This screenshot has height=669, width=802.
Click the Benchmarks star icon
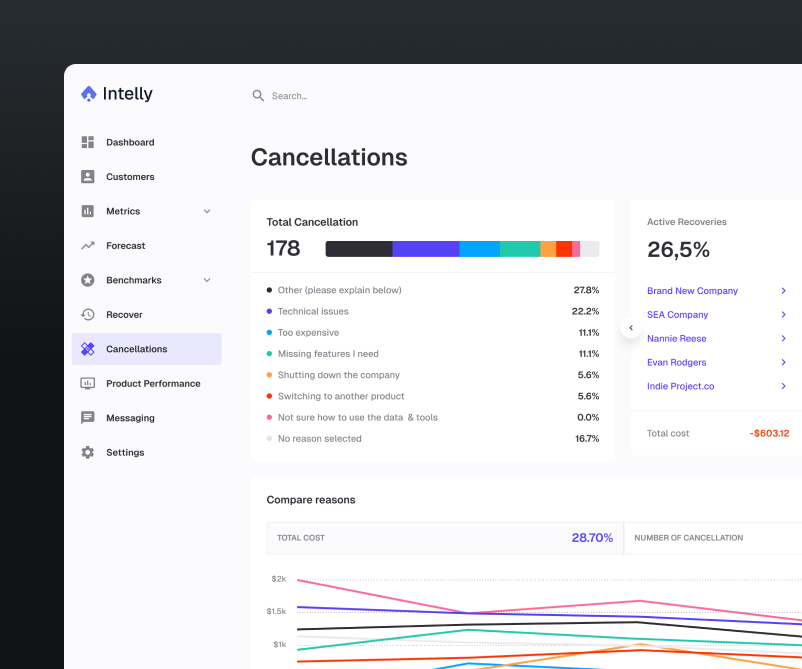tap(88, 280)
